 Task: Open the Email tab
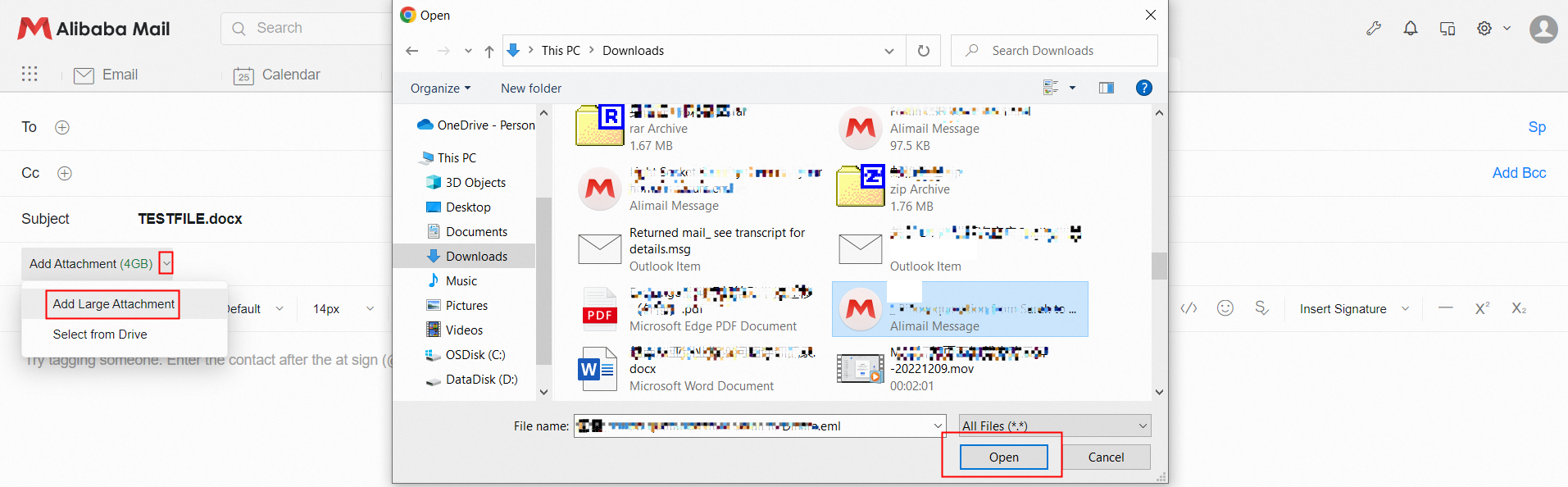click(106, 75)
